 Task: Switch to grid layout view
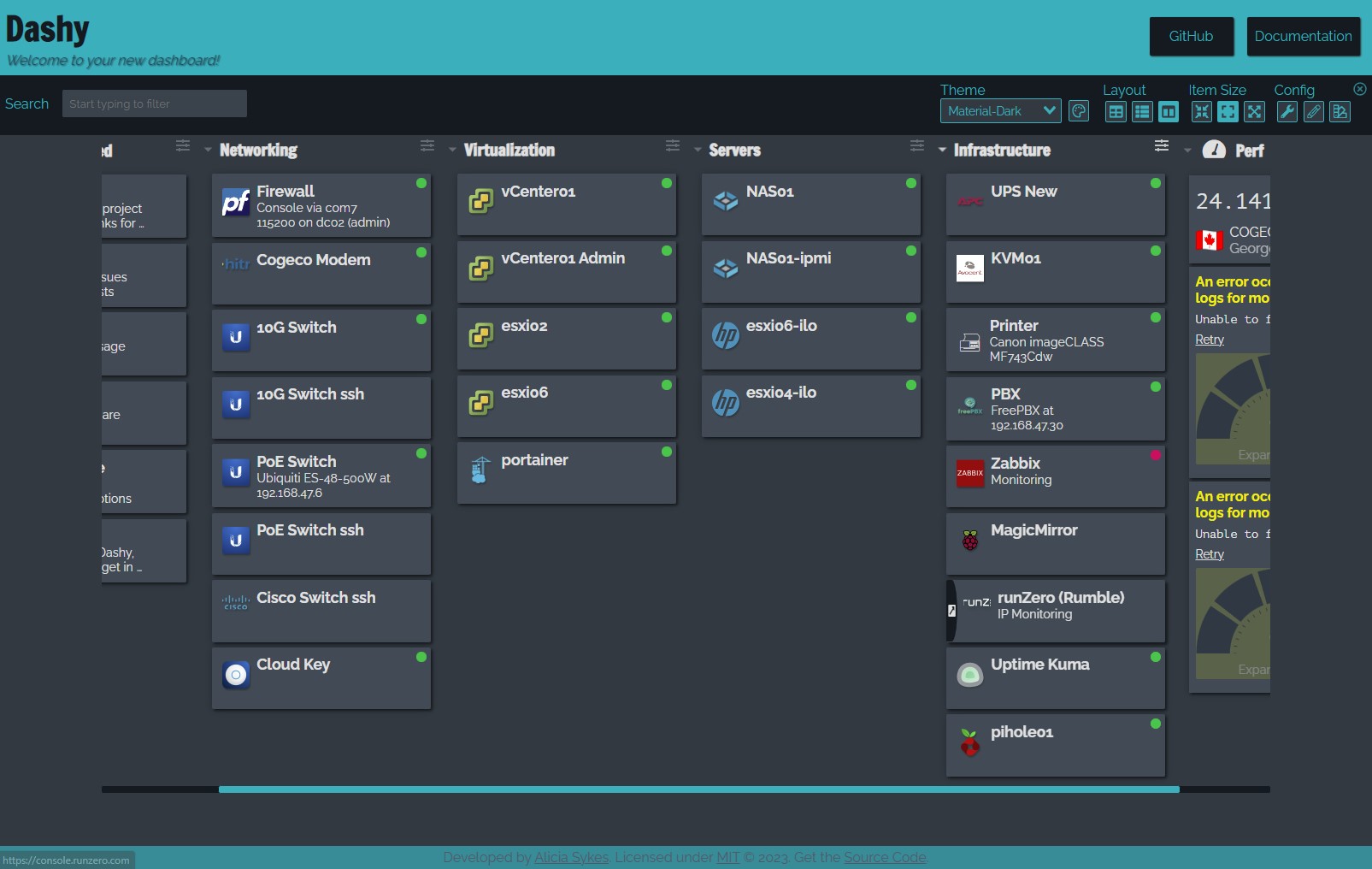[x=1115, y=111]
